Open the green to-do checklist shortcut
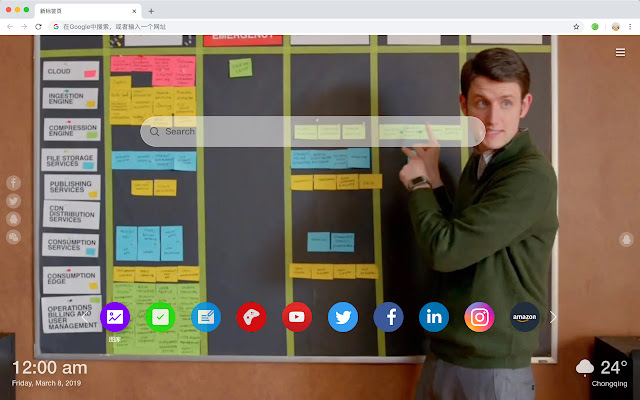 [160, 317]
